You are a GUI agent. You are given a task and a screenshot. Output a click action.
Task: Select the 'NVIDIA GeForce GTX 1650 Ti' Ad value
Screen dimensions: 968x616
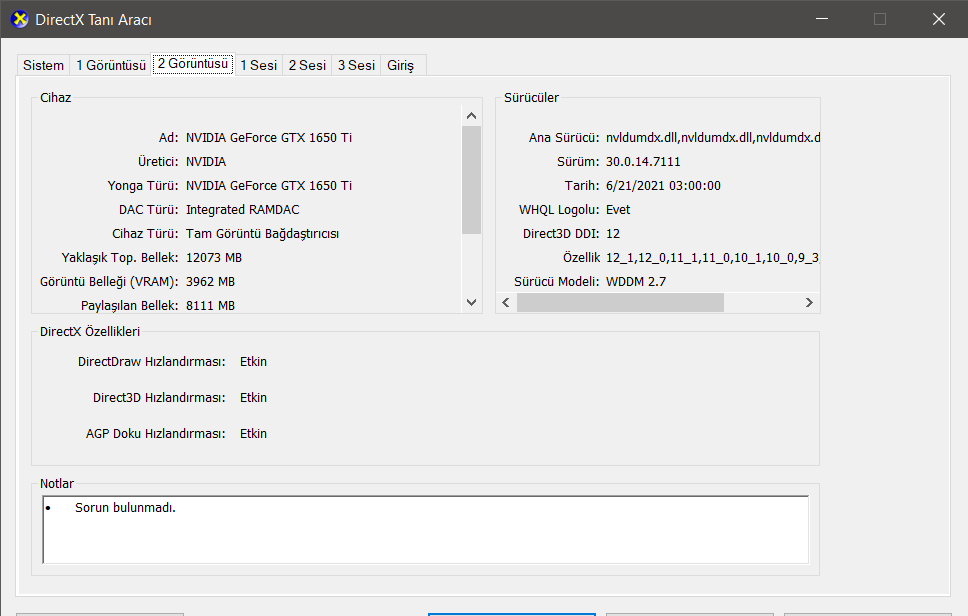[269, 138]
